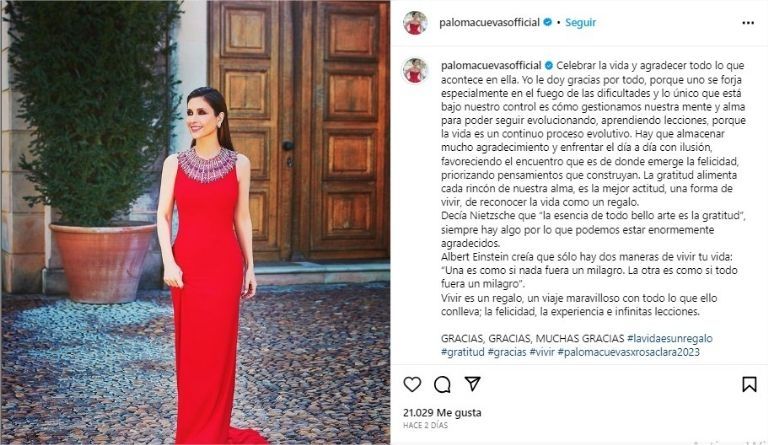Click the avatar beside the caption
This screenshot has width=768, height=445.
coord(415,70)
